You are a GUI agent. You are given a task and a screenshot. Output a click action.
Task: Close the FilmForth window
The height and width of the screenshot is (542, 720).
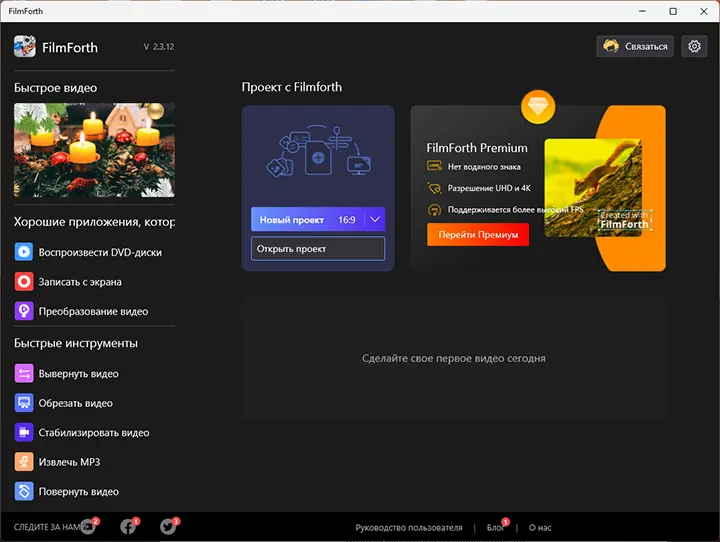pyautogui.click(x=703, y=11)
